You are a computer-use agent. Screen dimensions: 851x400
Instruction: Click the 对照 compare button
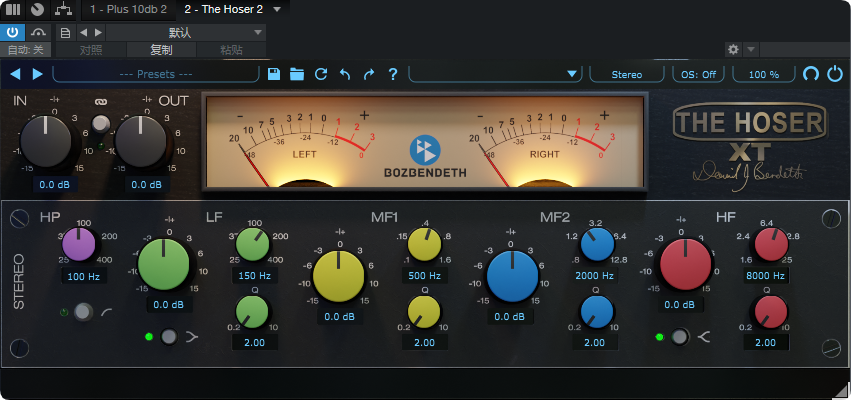point(91,50)
